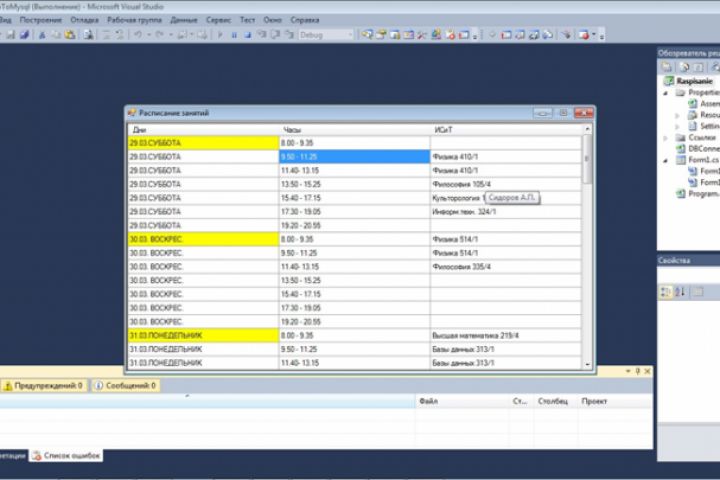
Task: Expand the Ссылки references node
Action: (665, 138)
